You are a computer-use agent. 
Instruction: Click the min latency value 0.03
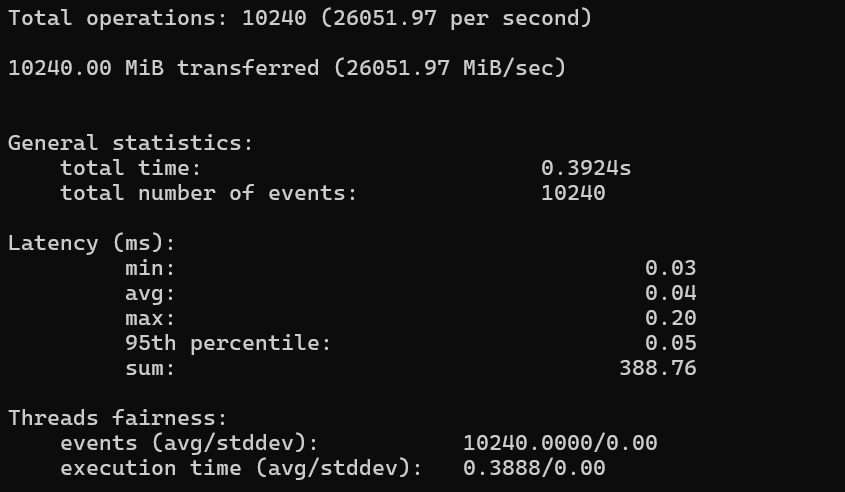coord(670,268)
